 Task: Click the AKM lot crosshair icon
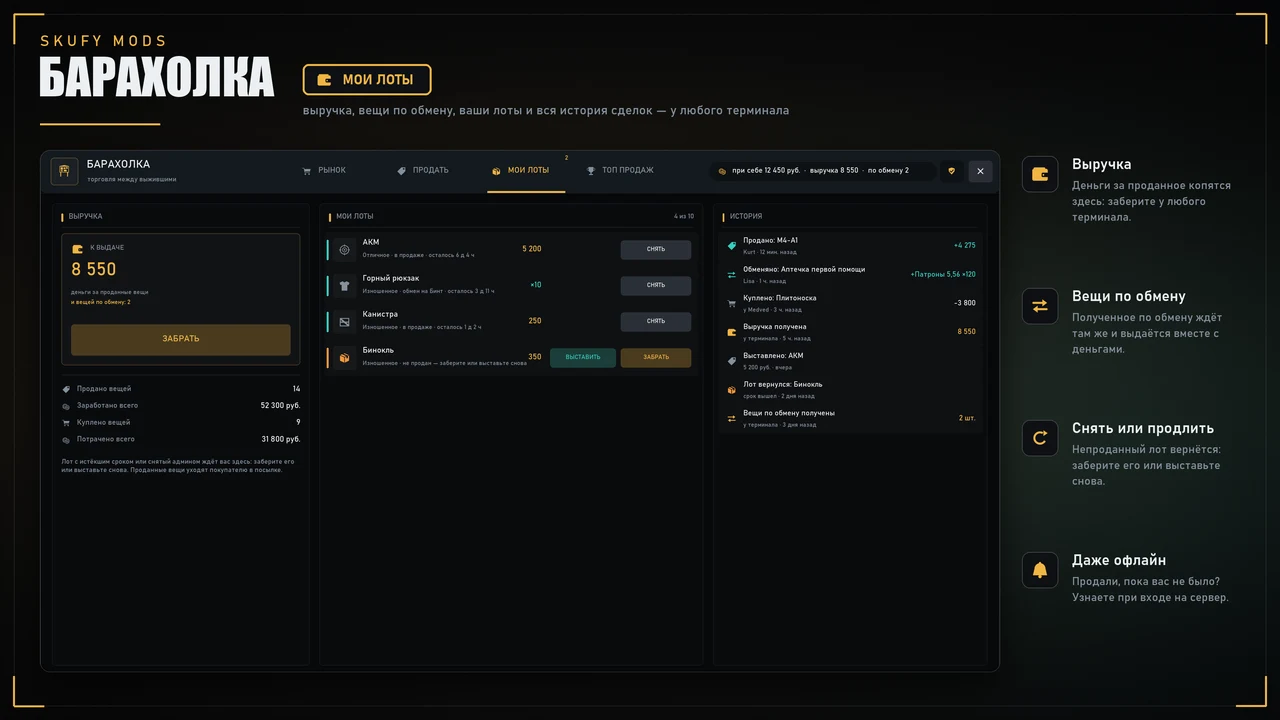(x=344, y=250)
